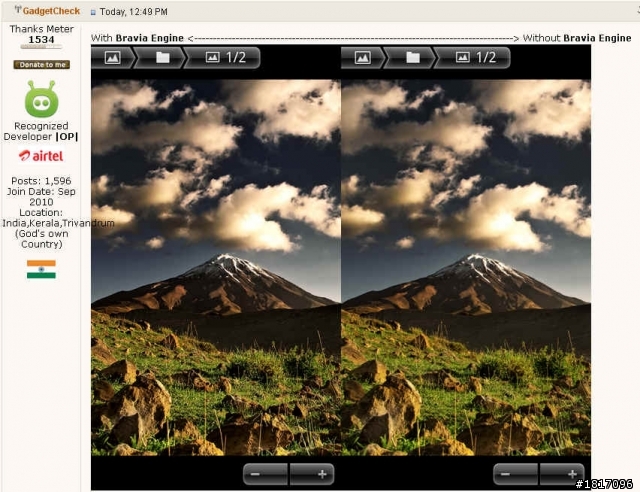Zoom in with plus button in right viewer
The width and height of the screenshot is (640, 492).
(562, 474)
